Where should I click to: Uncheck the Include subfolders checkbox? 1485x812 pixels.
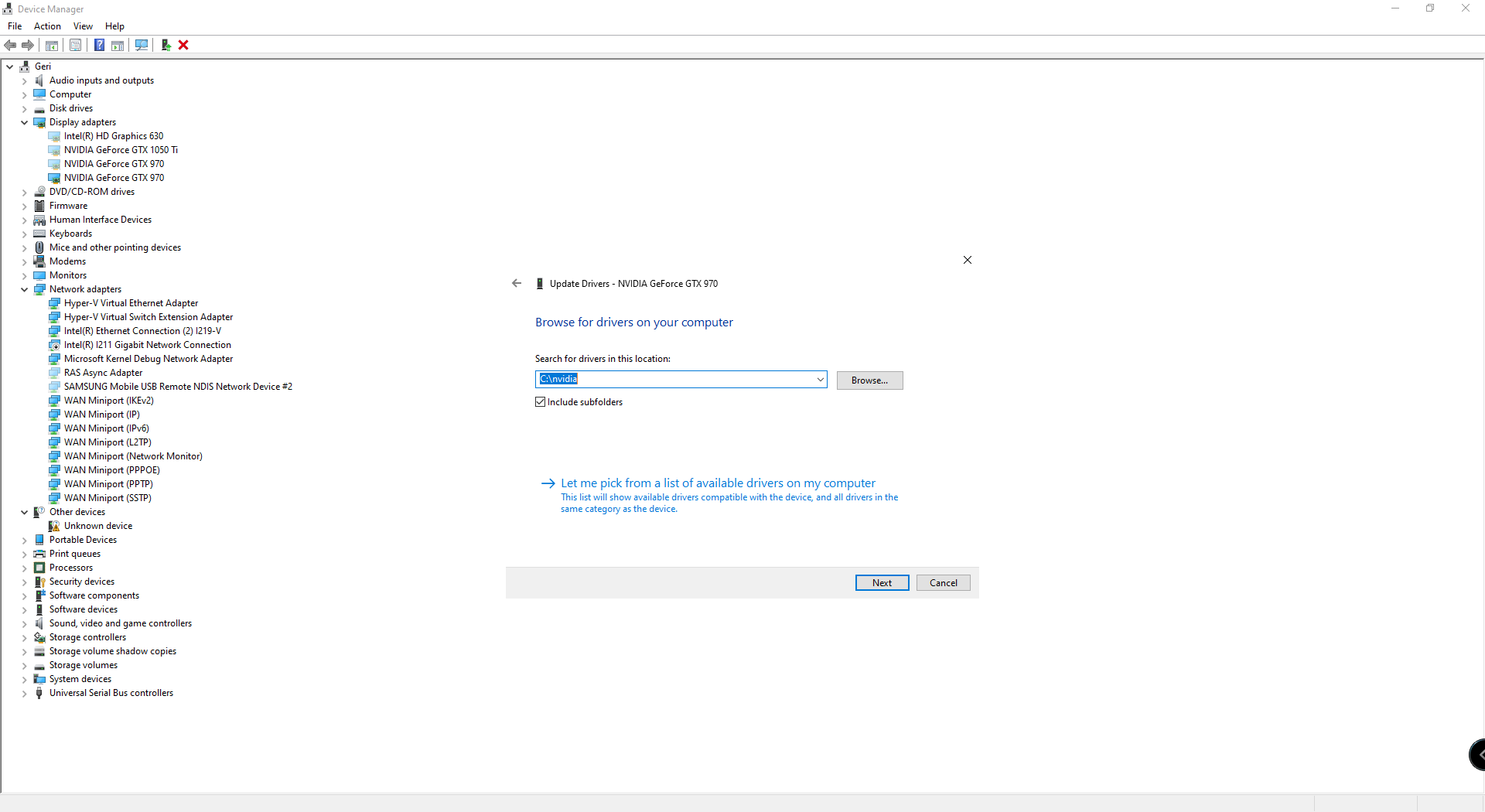tap(541, 401)
